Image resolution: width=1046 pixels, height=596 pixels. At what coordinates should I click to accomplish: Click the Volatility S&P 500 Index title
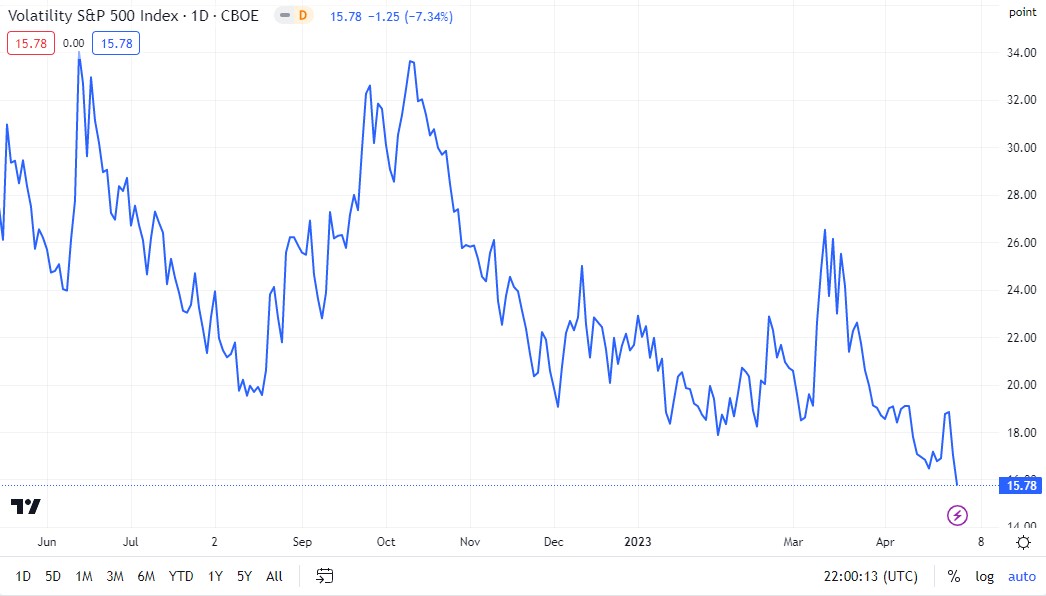[x=93, y=15]
